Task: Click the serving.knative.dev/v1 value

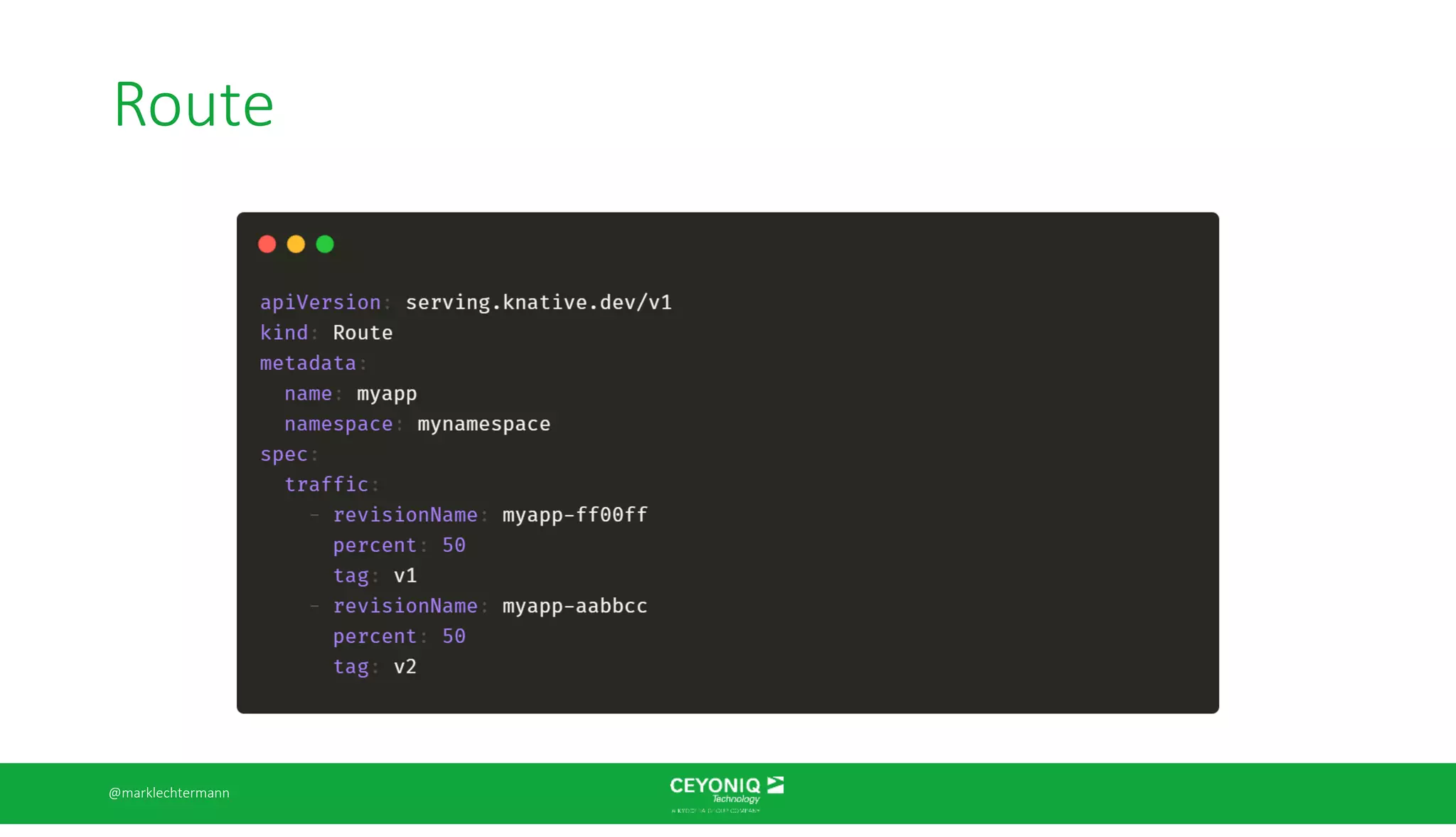Action: pyautogui.click(x=538, y=303)
